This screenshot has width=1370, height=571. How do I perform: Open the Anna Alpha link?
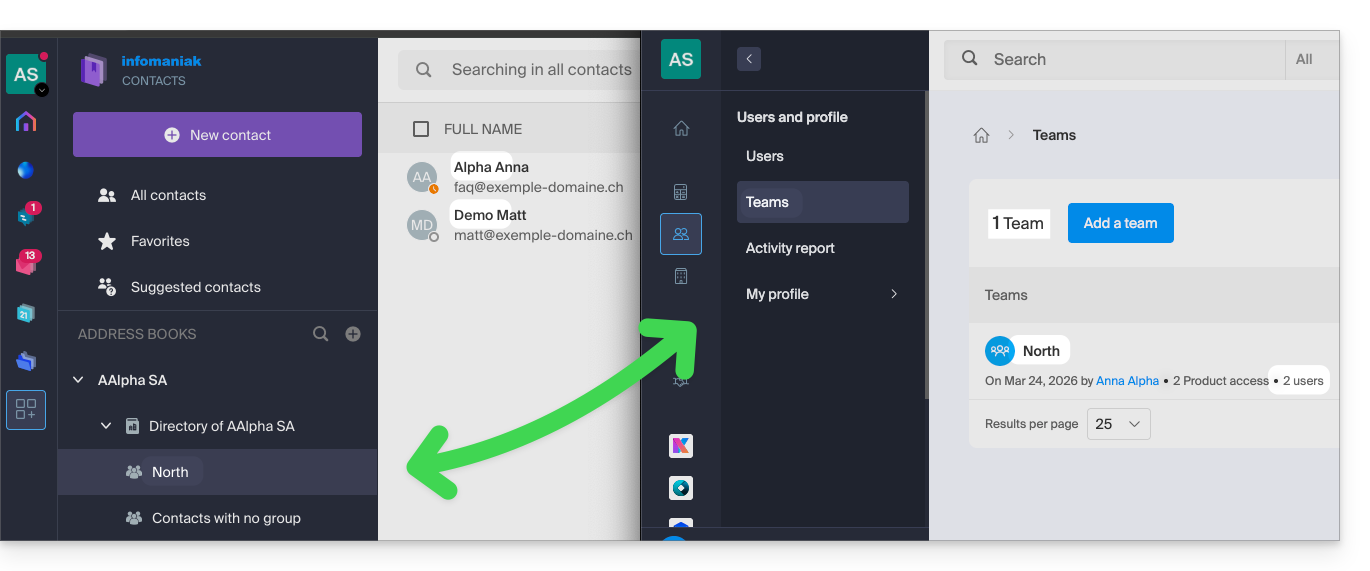[1127, 381]
